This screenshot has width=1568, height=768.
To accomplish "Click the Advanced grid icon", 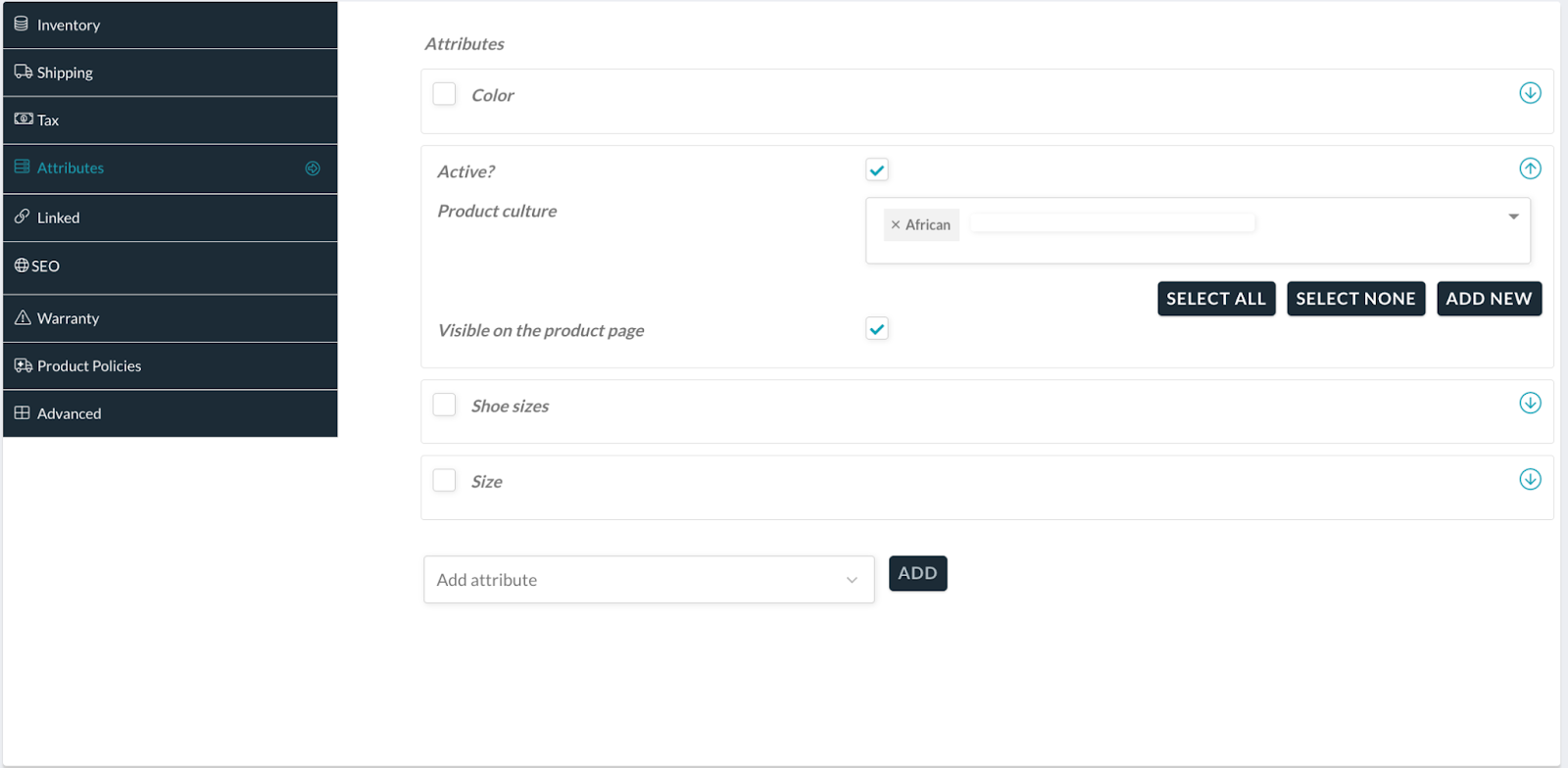I will [22, 412].
